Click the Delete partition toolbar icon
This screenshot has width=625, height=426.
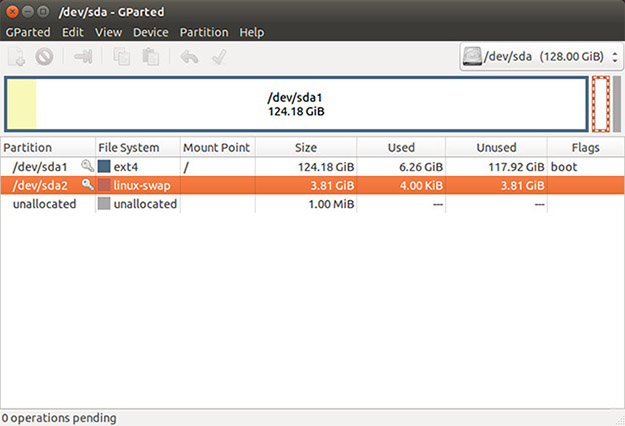point(44,58)
